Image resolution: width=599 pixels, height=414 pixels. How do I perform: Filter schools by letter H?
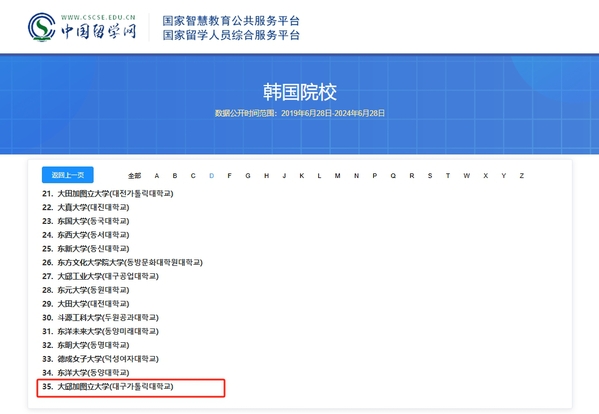pyautogui.click(x=266, y=176)
